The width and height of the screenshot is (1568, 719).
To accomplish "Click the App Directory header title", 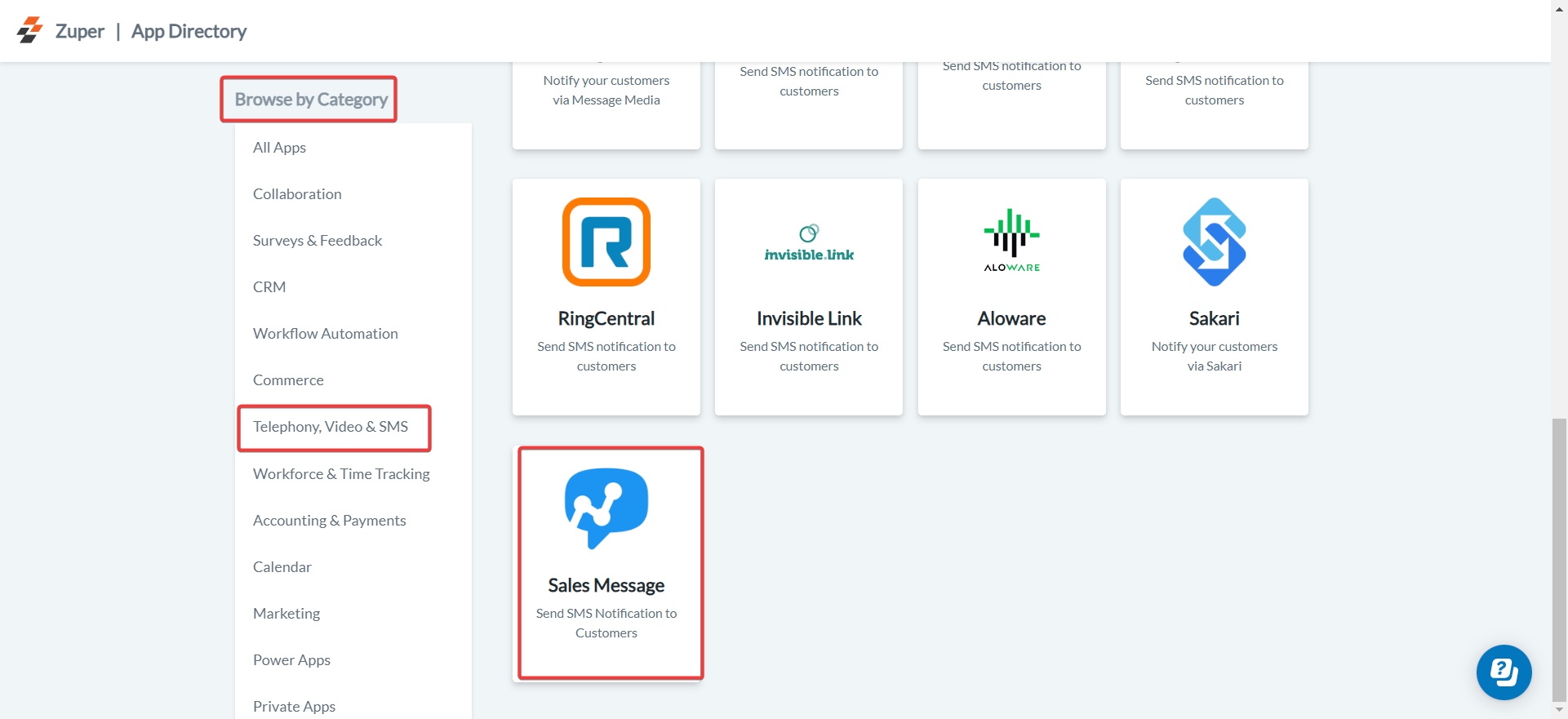I will tap(189, 31).
